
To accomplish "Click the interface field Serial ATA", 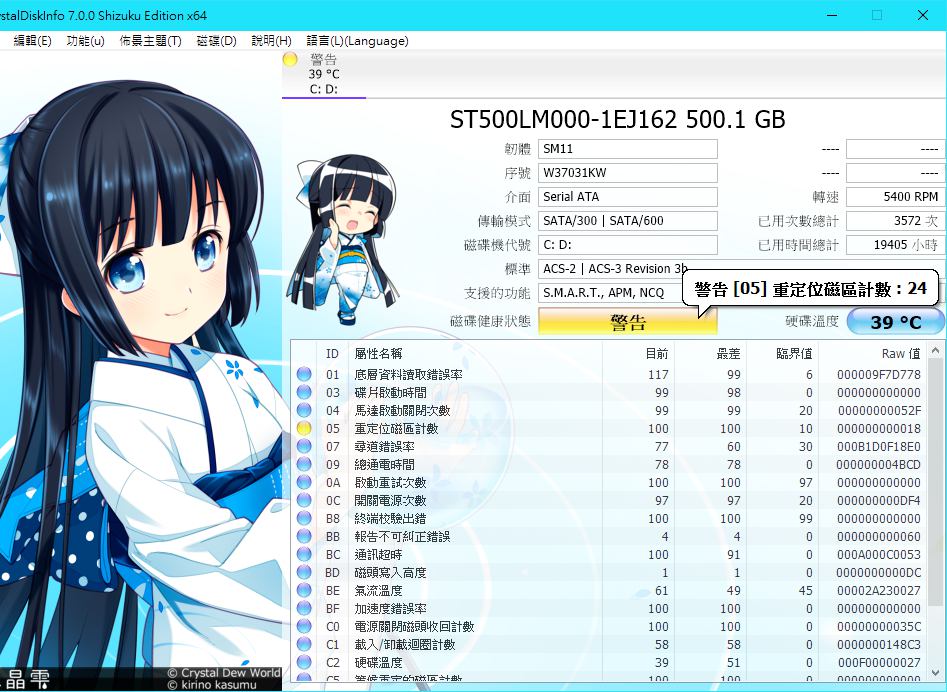I will coord(628,197).
